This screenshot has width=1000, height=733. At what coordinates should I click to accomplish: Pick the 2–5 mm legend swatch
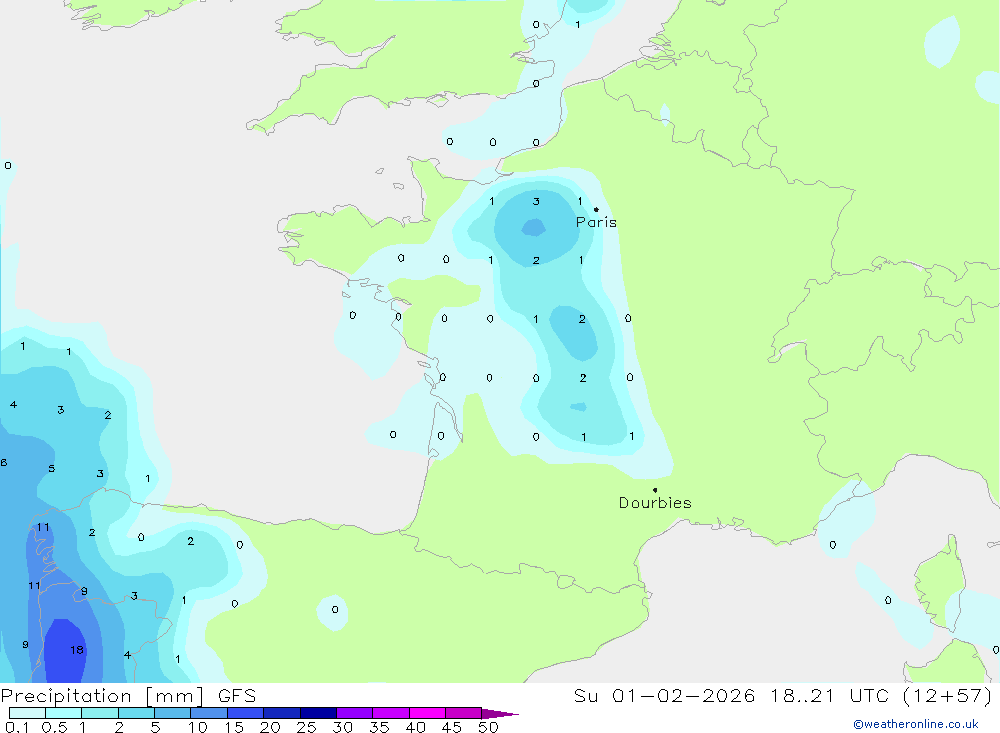pyautogui.click(x=136, y=713)
